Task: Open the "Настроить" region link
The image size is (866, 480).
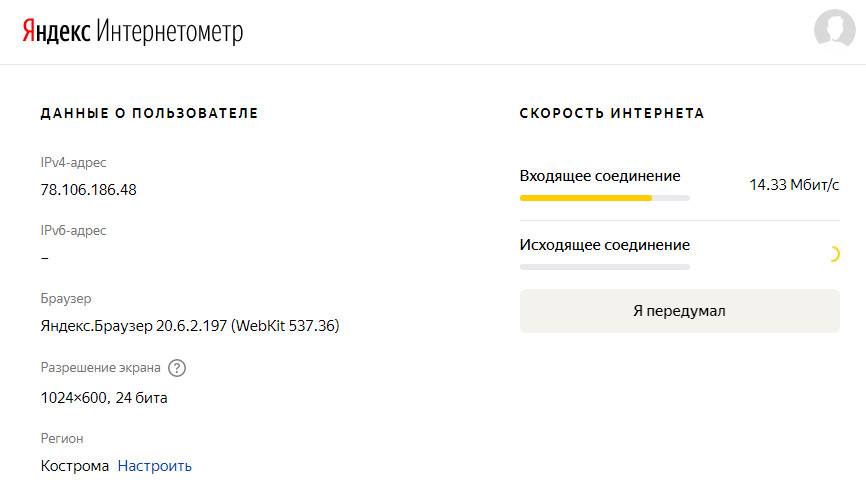Action: click(155, 466)
